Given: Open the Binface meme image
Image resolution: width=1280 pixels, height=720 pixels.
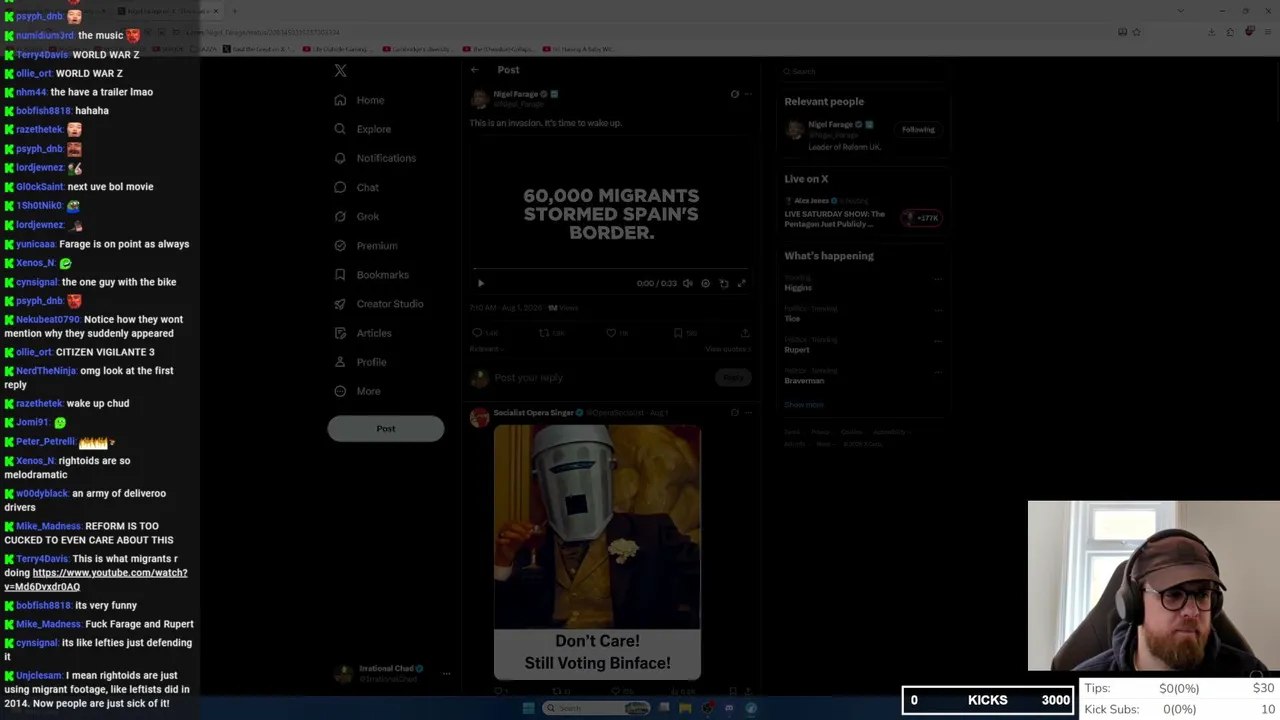Looking at the screenshot, I should click(x=597, y=552).
